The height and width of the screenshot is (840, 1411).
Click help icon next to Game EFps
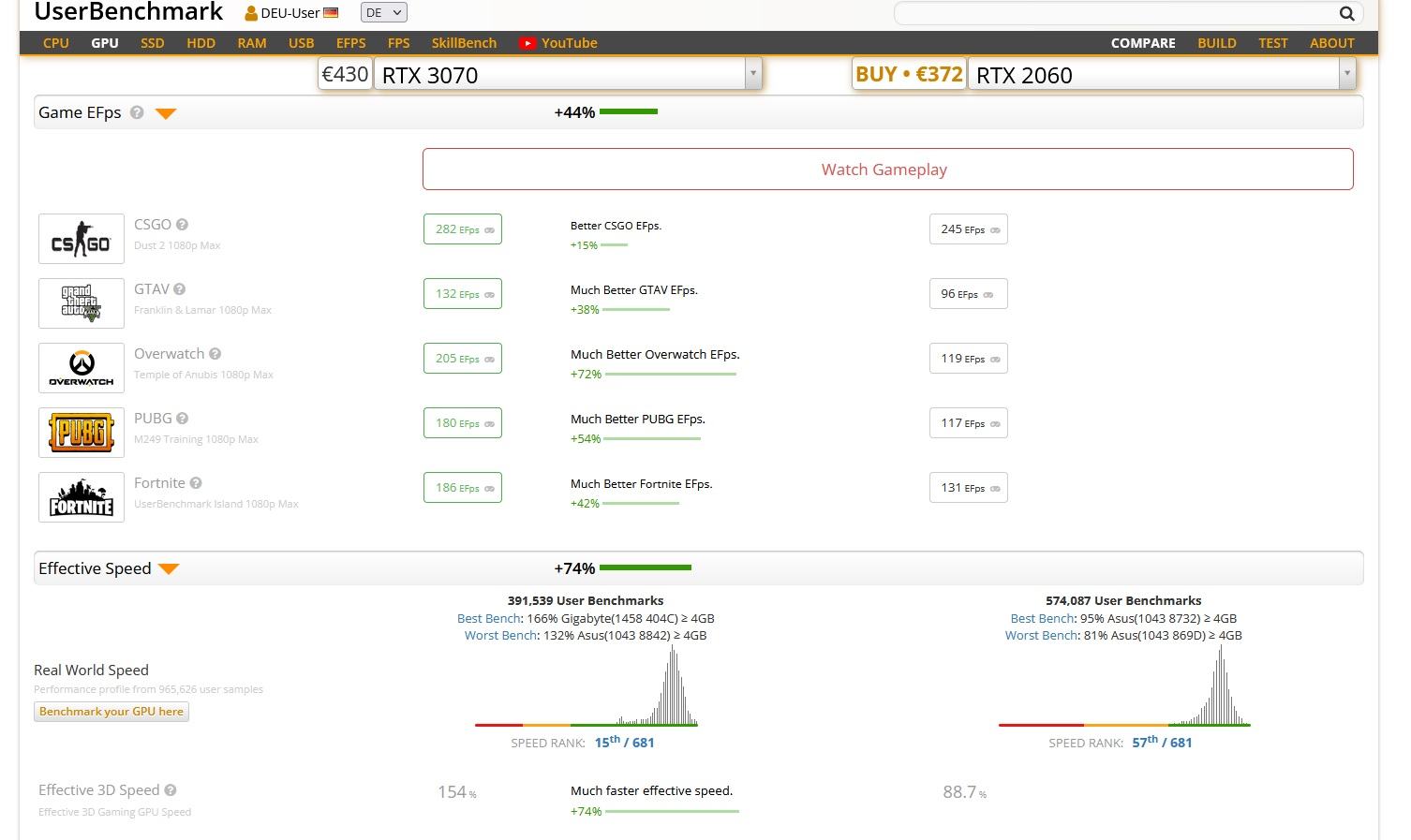[x=137, y=112]
